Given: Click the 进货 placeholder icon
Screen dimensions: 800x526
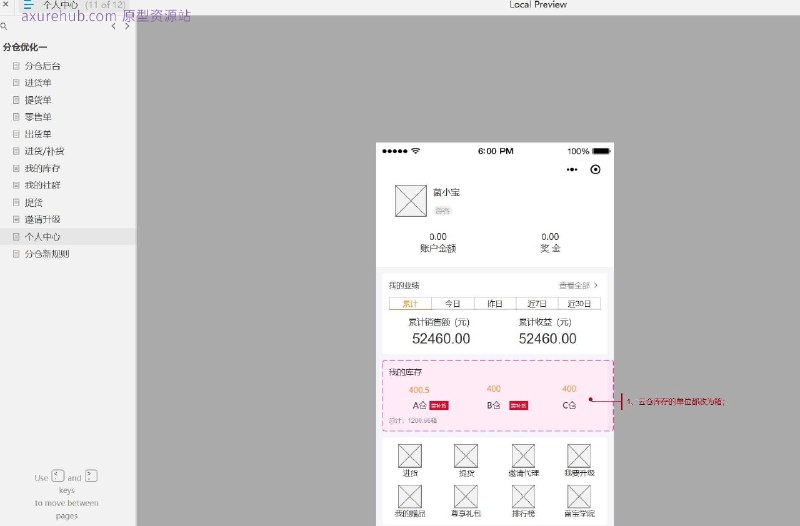Looking at the screenshot, I should 410,456.
